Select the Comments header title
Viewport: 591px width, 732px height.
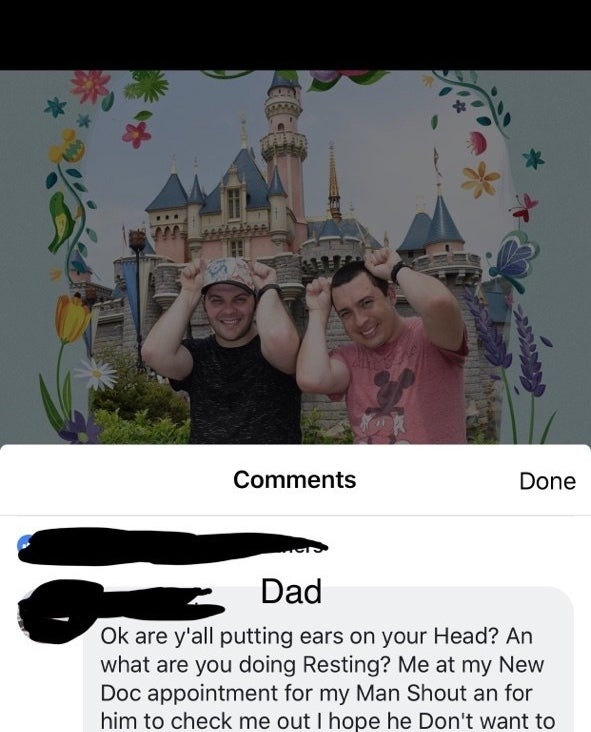[x=295, y=479]
